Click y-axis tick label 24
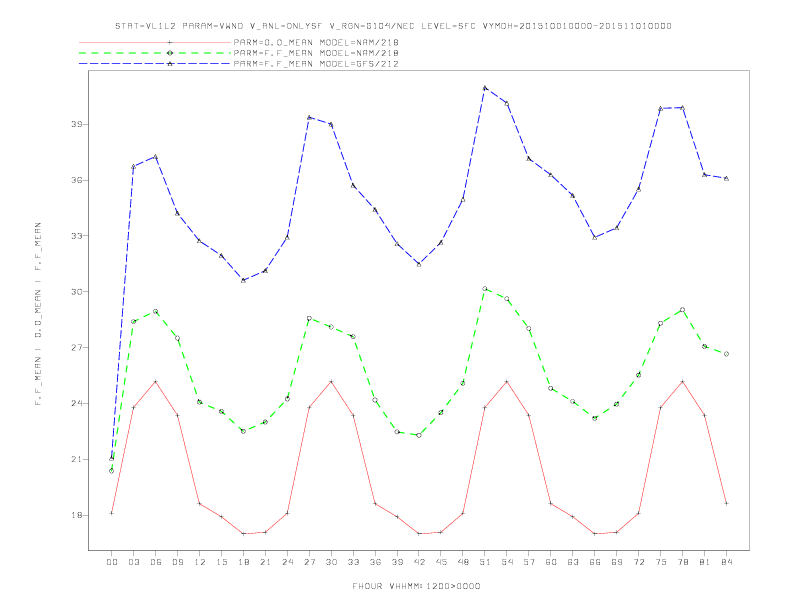 click(76, 403)
